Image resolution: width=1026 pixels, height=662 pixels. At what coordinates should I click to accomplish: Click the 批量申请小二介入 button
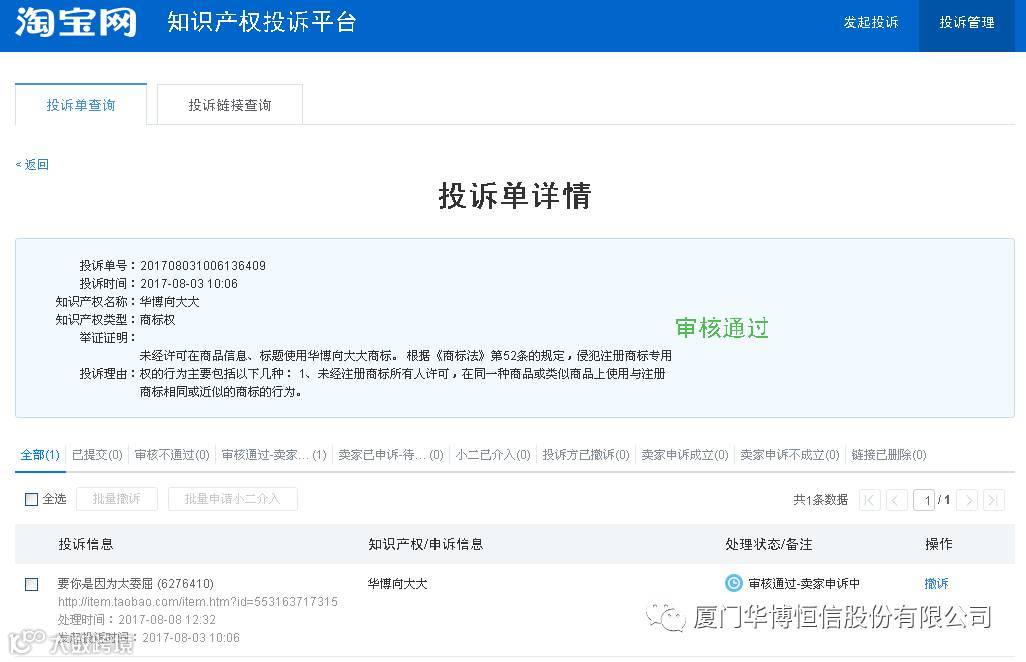click(232, 498)
